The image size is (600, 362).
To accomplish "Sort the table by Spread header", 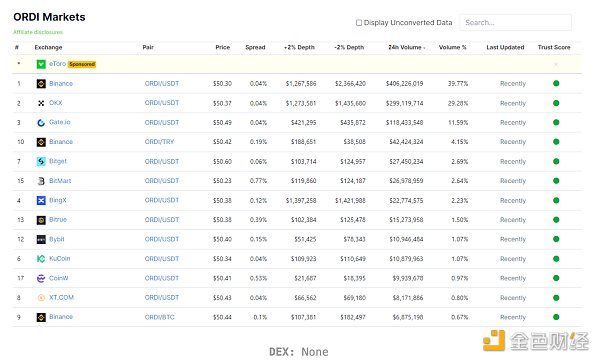I will pyautogui.click(x=255, y=47).
